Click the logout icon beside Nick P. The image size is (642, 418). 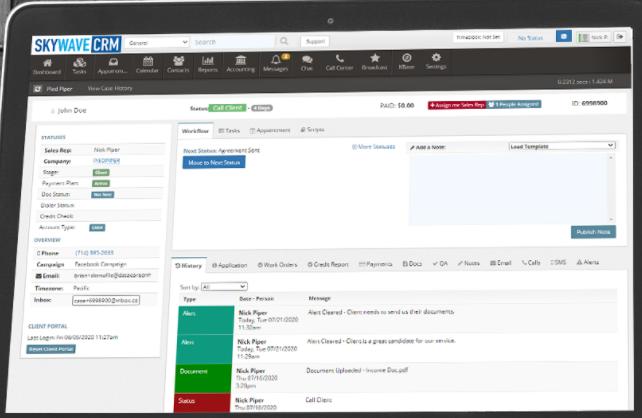620,36
